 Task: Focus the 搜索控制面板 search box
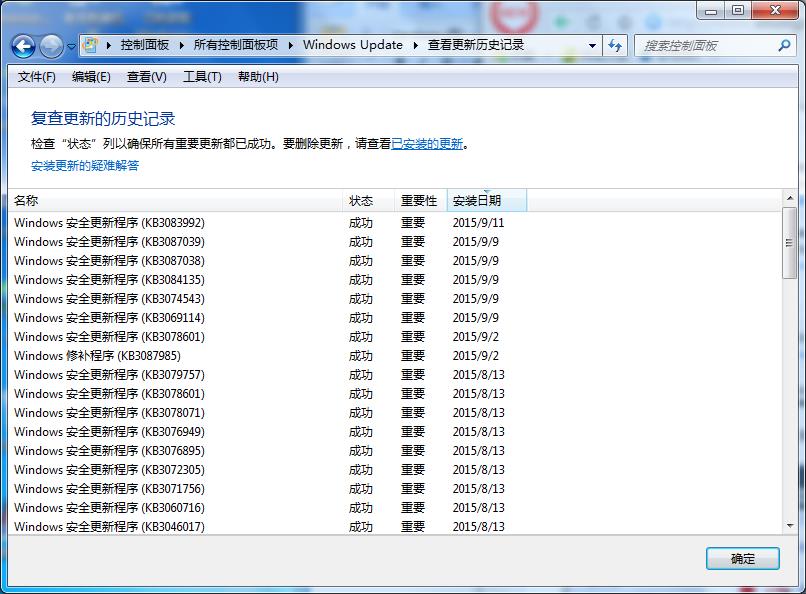click(x=706, y=46)
